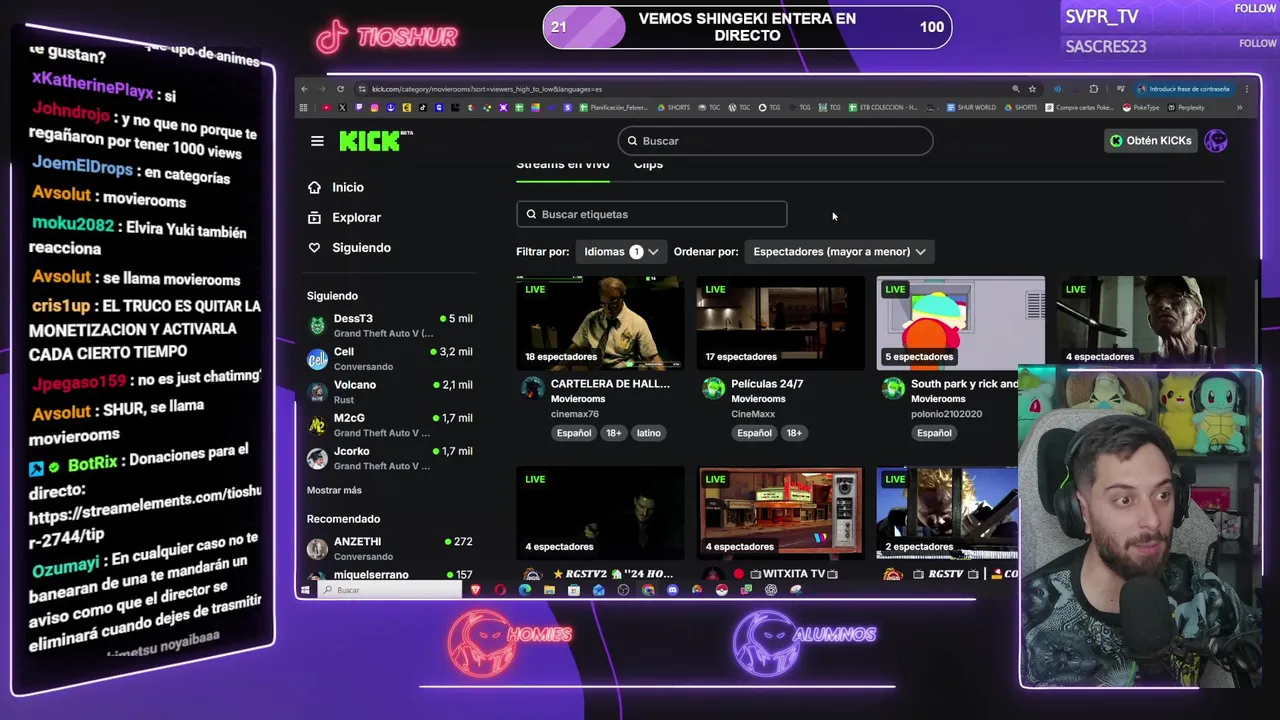Click the Obtén KICKs button
This screenshot has height=720, width=1280.
[1150, 141]
